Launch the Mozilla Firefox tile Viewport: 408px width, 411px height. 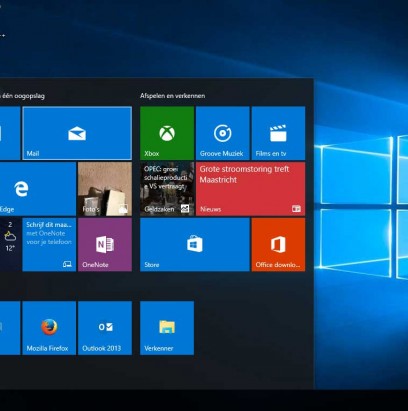click(x=49, y=328)
